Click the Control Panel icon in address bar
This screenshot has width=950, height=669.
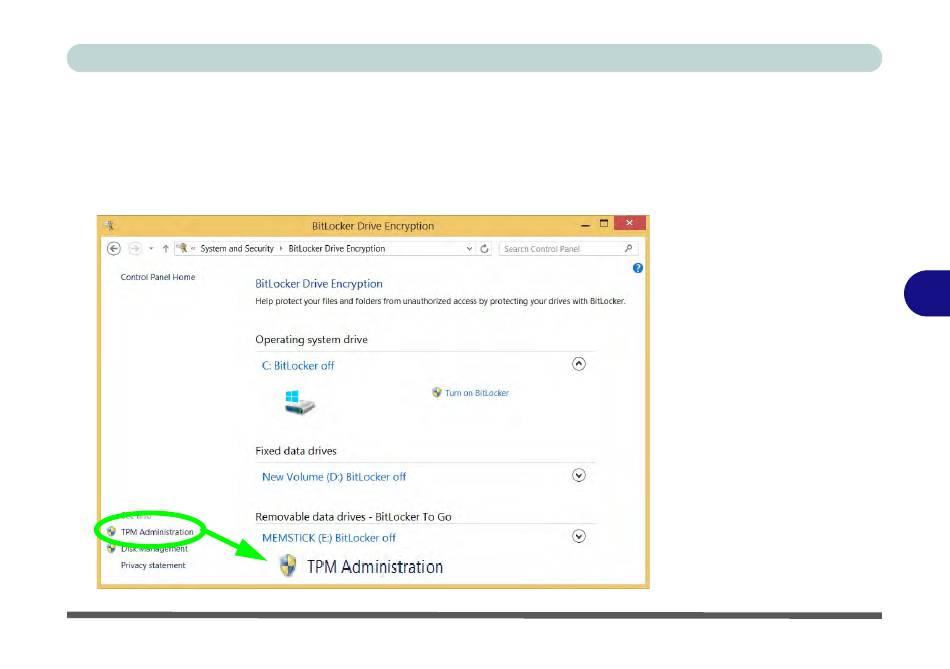tap(182, 248)
